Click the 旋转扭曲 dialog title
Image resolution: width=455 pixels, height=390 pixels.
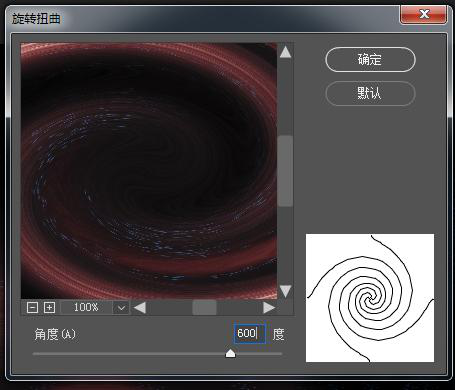36,19
